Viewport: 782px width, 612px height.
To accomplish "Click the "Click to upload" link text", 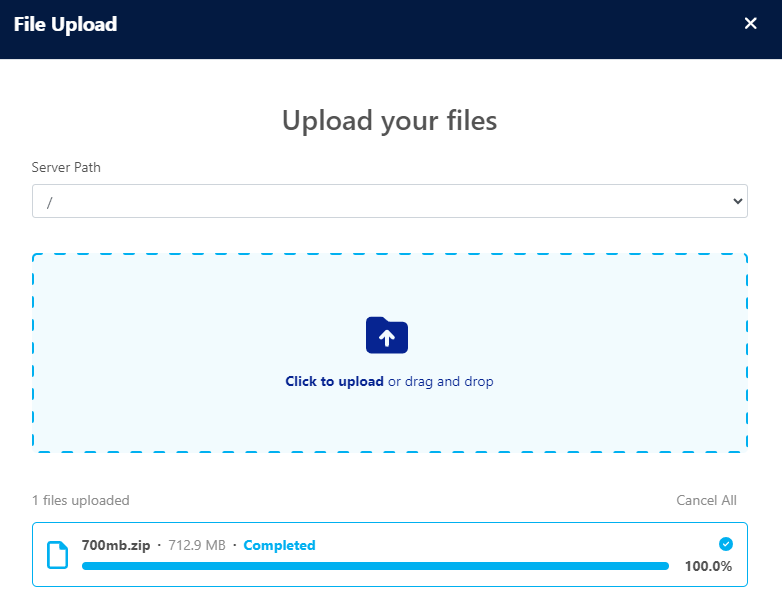I will (x=334, y=382).
